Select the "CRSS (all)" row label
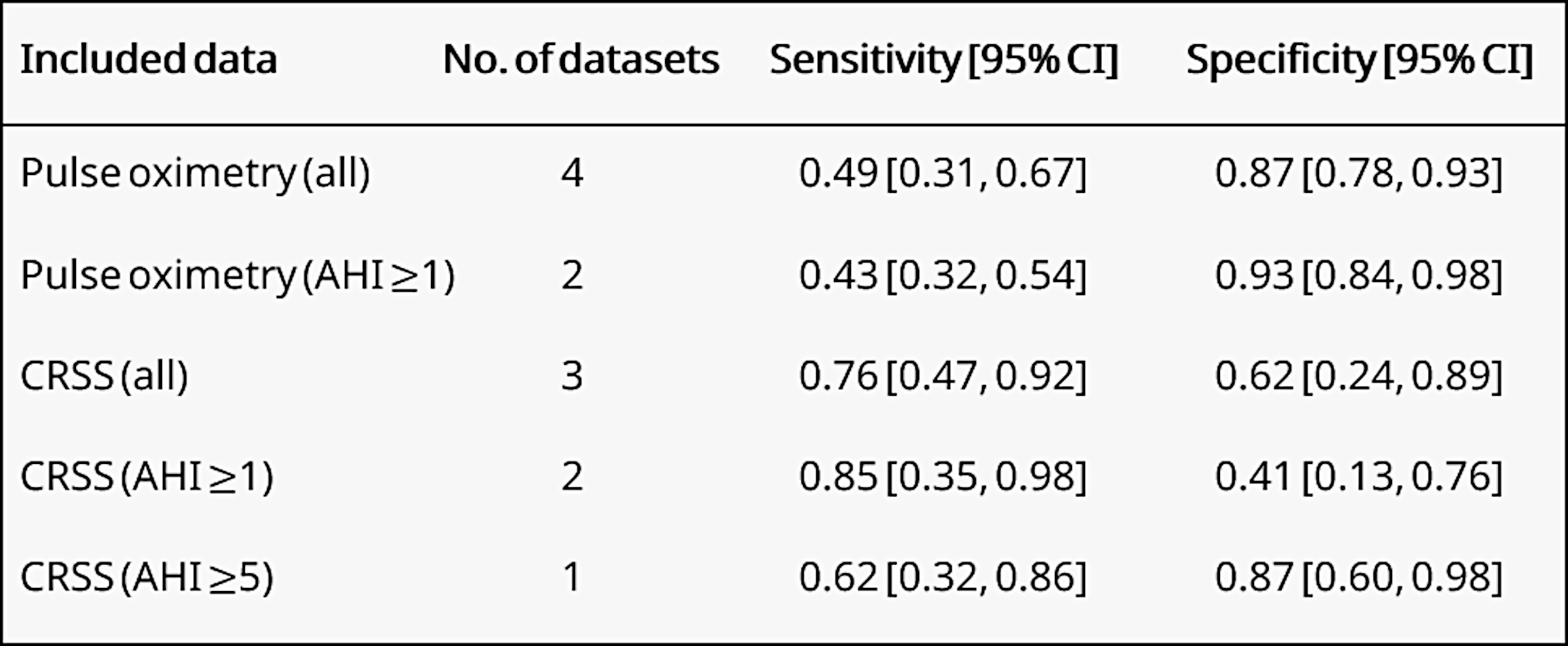 coord(104,376)
